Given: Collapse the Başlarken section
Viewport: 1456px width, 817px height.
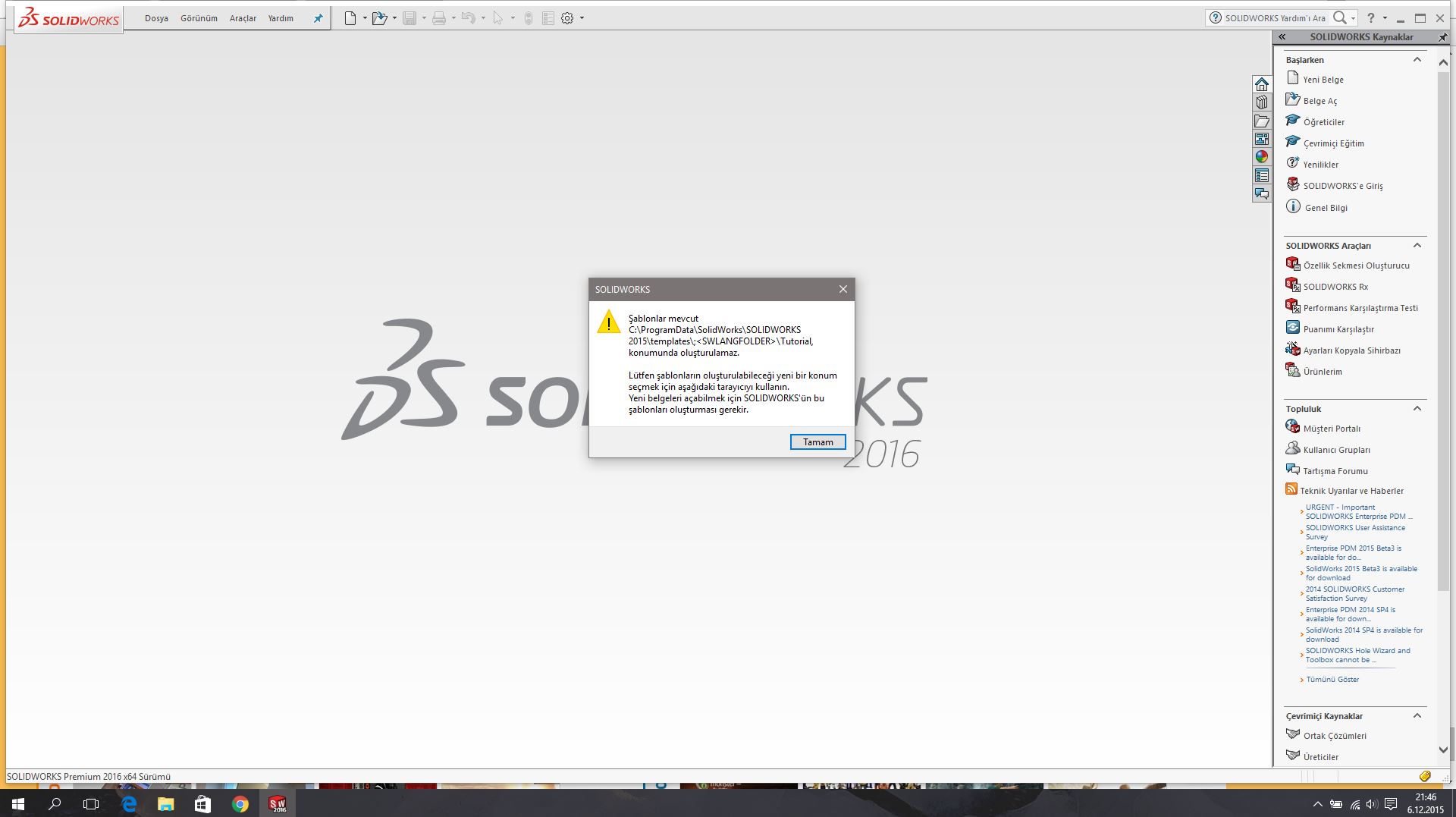Looking at the screenshot, I should click(1417, 59).
